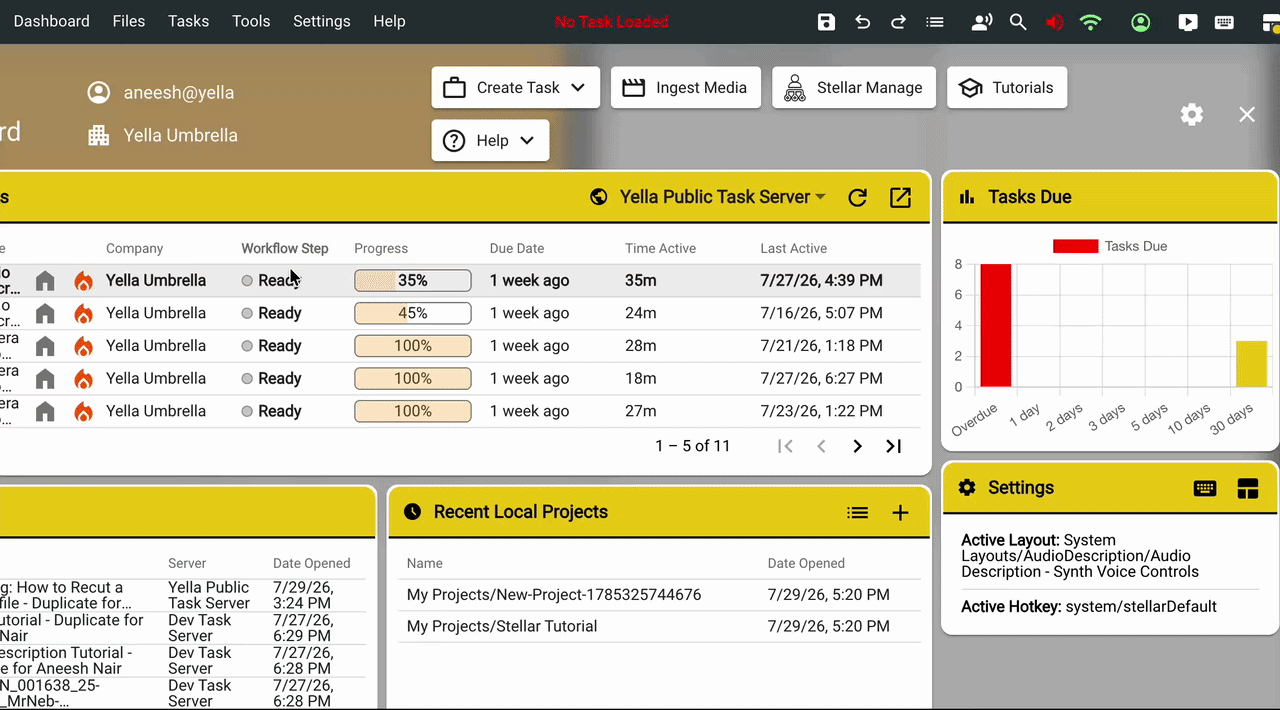Click the red Overdue bar in chart
The height and width of the screenshot is (710, 1280).
[995, 325]
